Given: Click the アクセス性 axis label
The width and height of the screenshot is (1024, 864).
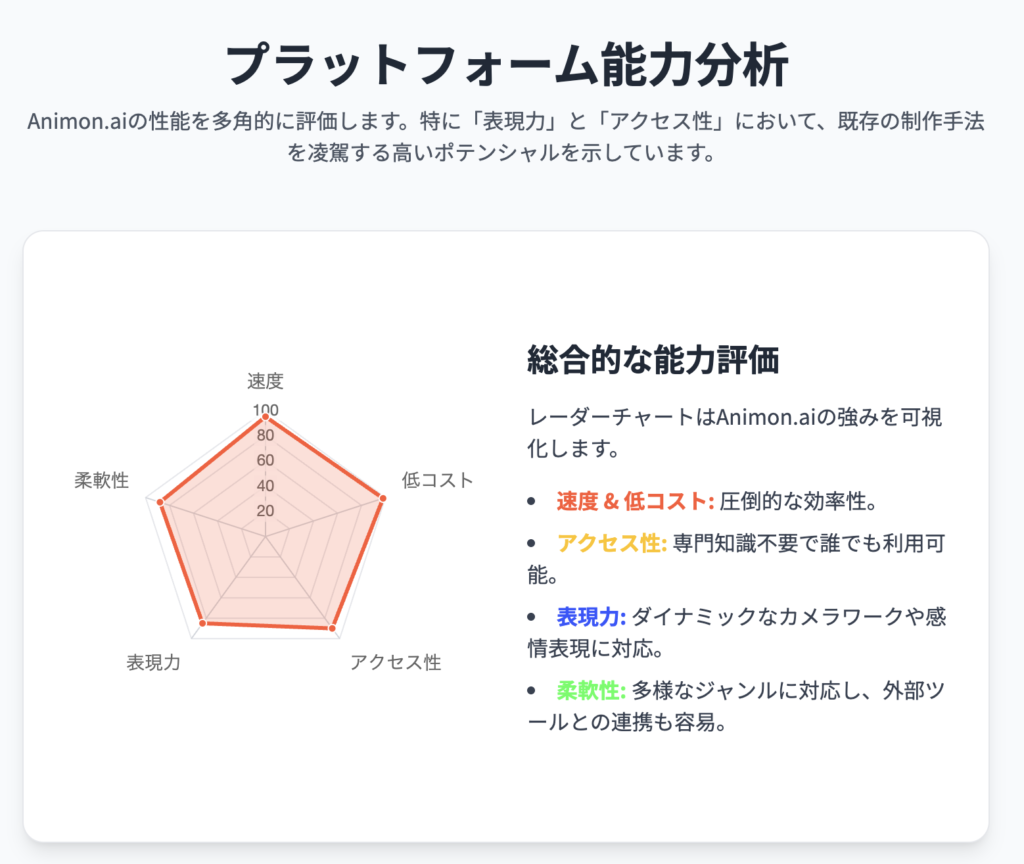Looking at the screenshot, I should tap(396, 662).
